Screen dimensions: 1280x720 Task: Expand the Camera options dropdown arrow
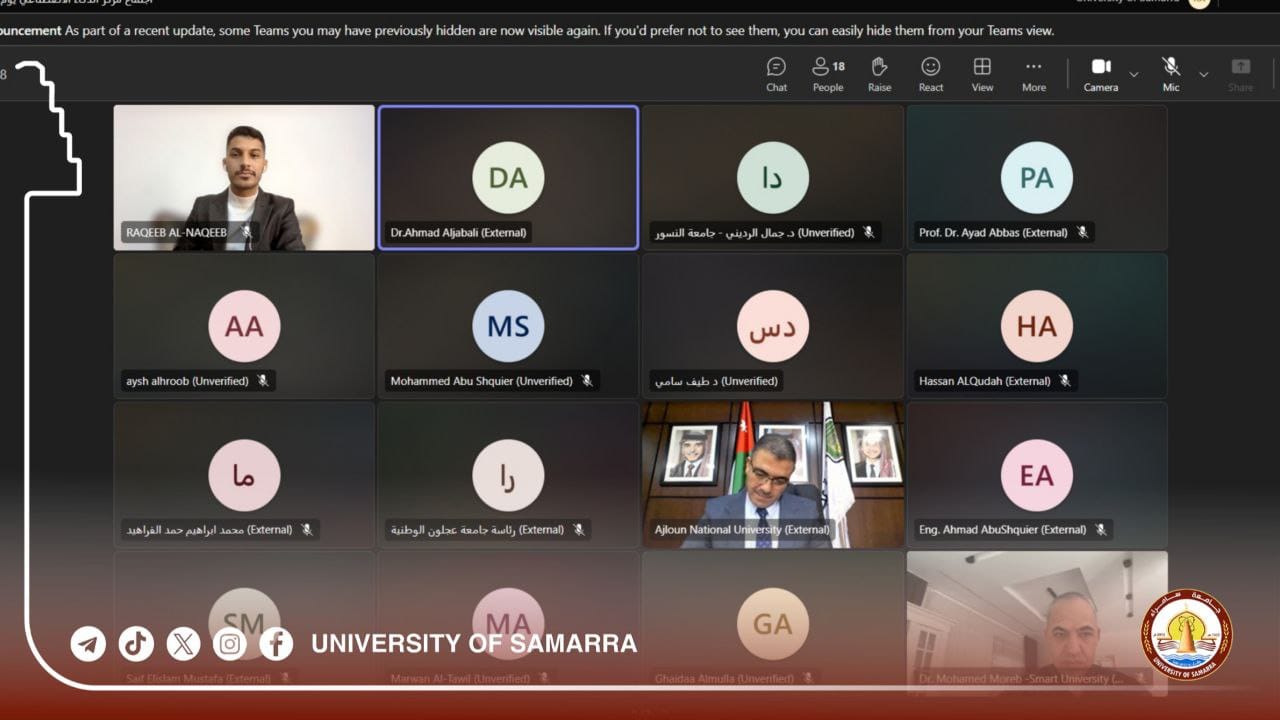click(1134, 74)
